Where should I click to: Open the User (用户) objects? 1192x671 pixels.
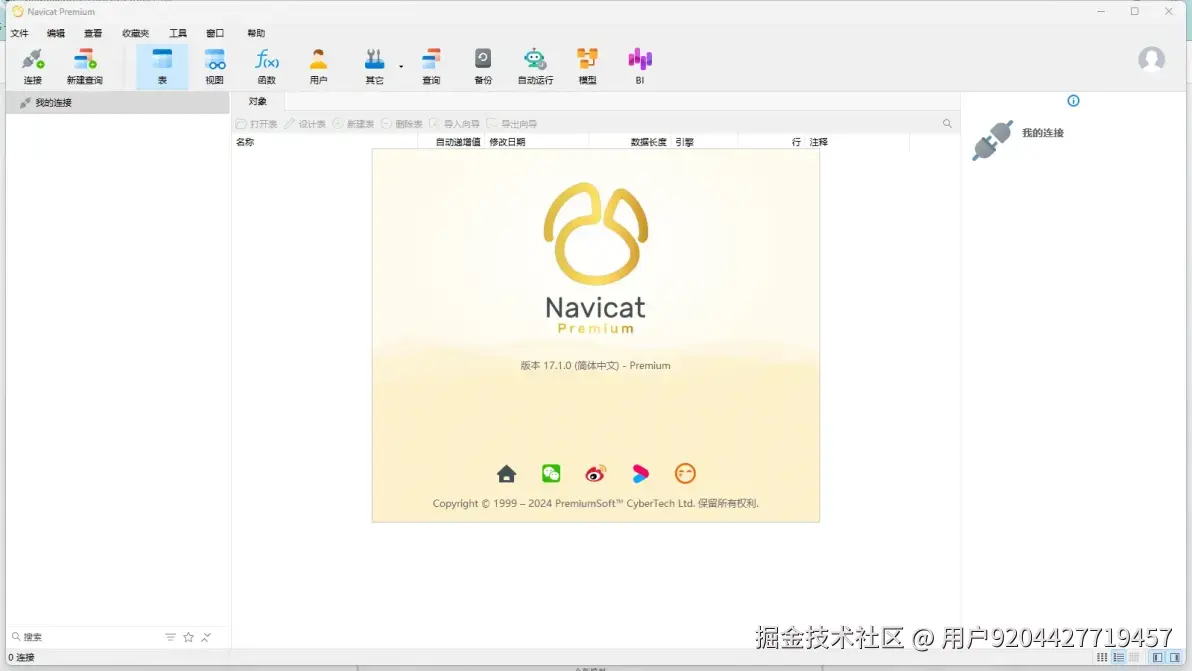(319, 66)
